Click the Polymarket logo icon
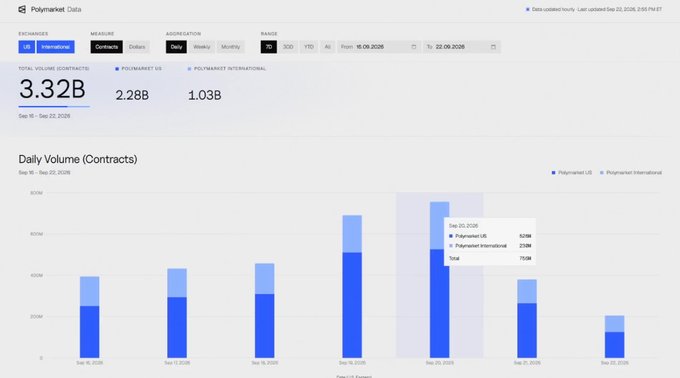680x378 pixels. [x=22, y=9]
